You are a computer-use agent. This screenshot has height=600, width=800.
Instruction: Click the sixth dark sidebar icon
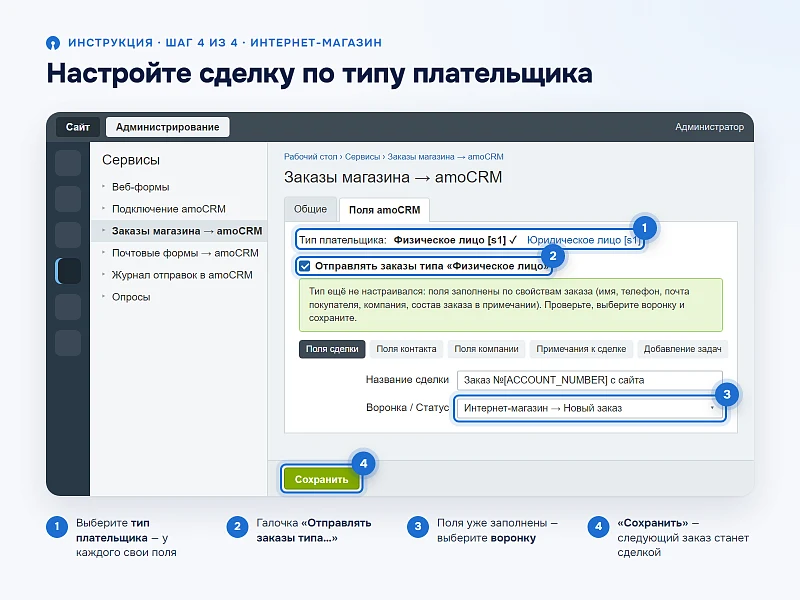click(68, 343)
